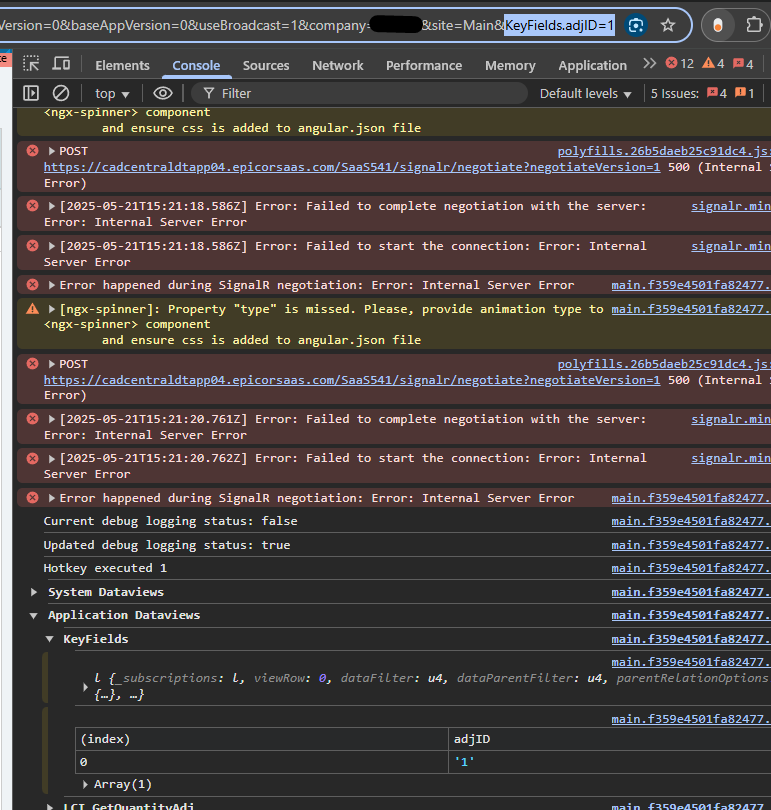Click the red error count badge showing 12
The height and width of the screenshot is (810, 771).
[680, 64]
